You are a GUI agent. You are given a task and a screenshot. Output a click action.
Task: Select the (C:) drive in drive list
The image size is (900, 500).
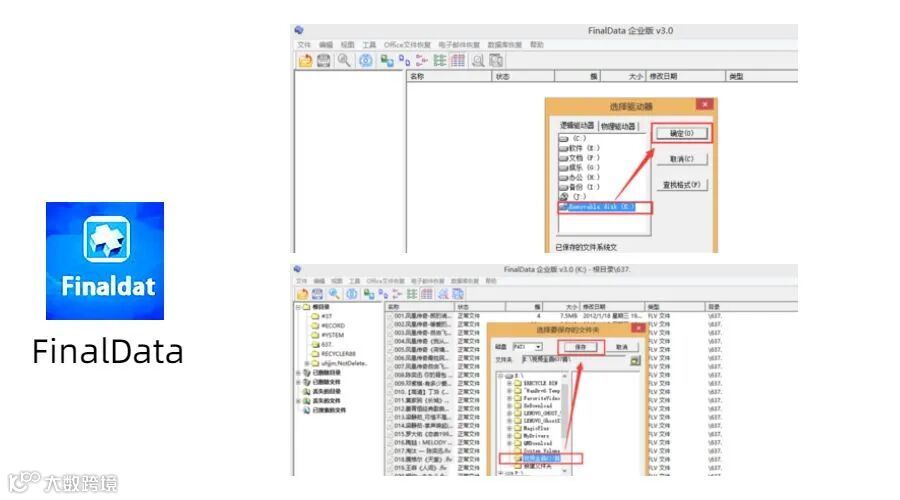point(573,138)
